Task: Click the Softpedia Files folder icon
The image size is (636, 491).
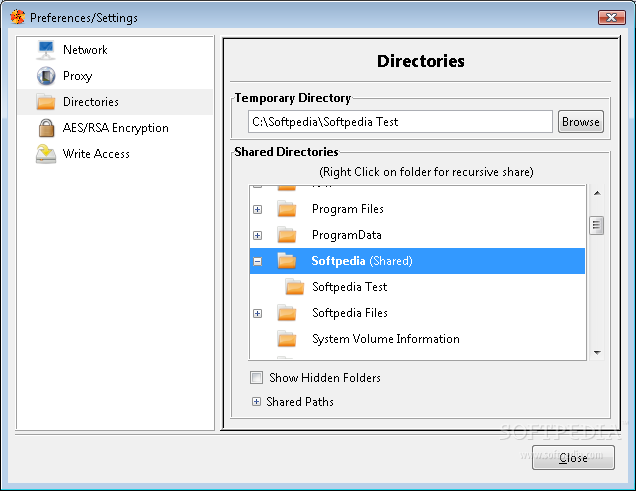Action: [x=287, y=313]
